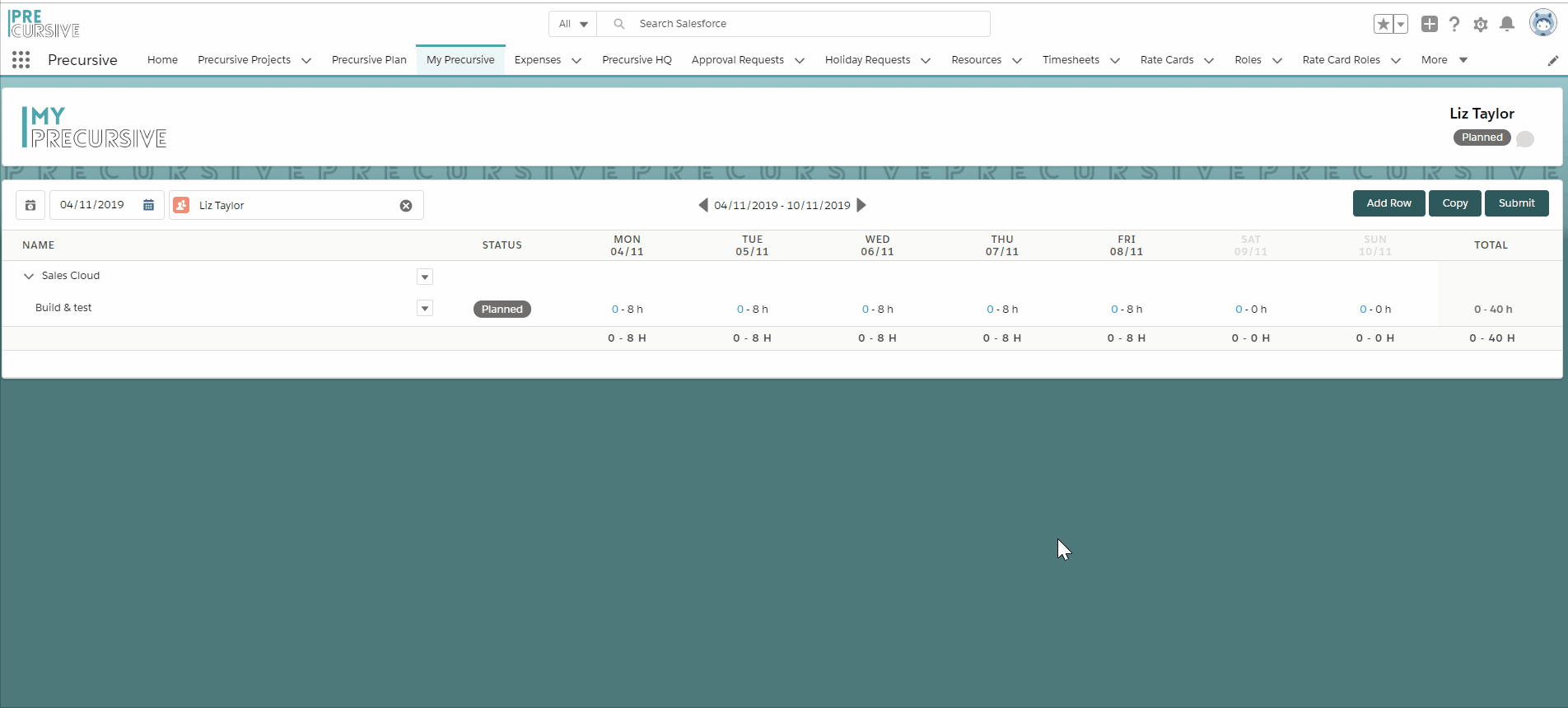Image resolution: width=1568 pixels, height=708 pixels.
Task: Open Sunday 10/11 hours entry
Action: coord(1375,310)
